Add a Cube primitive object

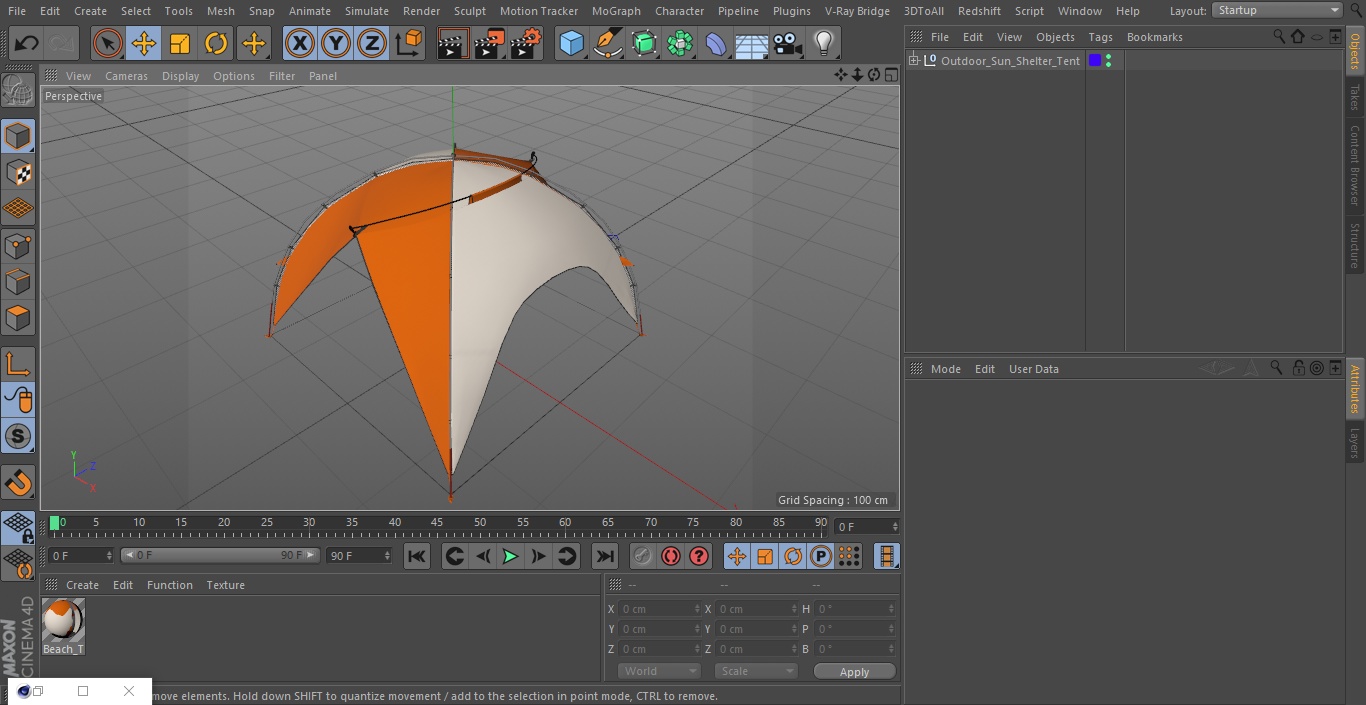(571, 43)
